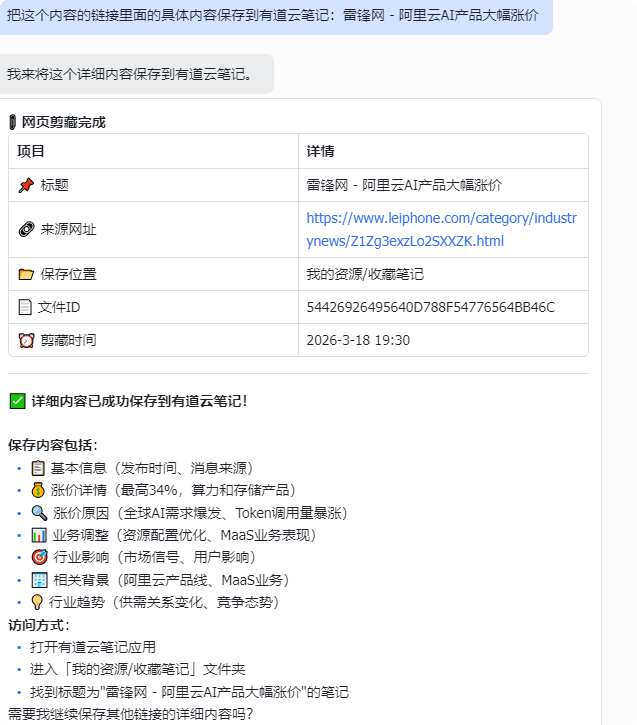The width and height of the screenshot is (637, 725).
Task: Click the 我的资源/收藏笔记 cell
Action: (x=365, y=274)
